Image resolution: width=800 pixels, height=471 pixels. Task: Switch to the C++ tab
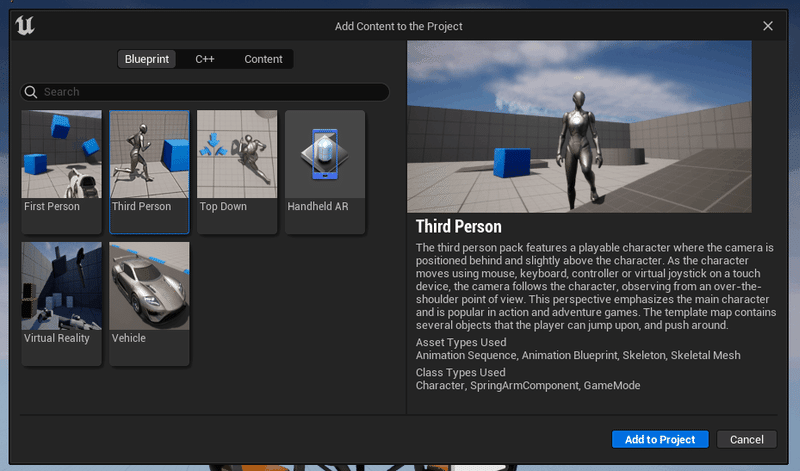(205, 59)
